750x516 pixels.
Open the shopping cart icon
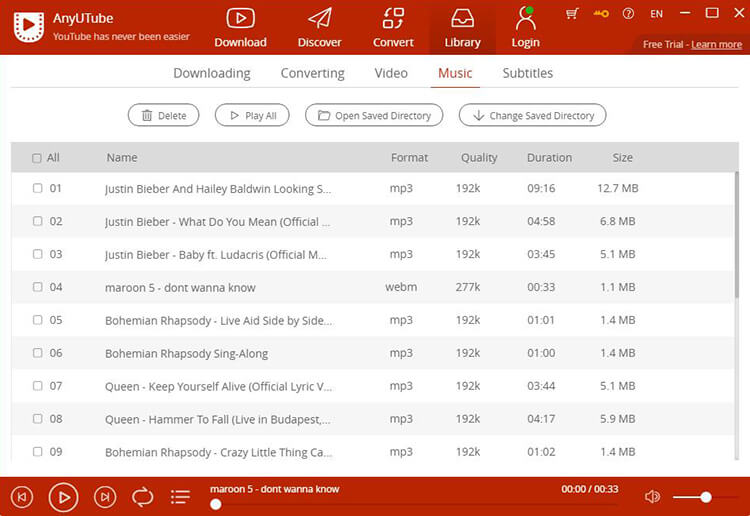click(572, 13)
